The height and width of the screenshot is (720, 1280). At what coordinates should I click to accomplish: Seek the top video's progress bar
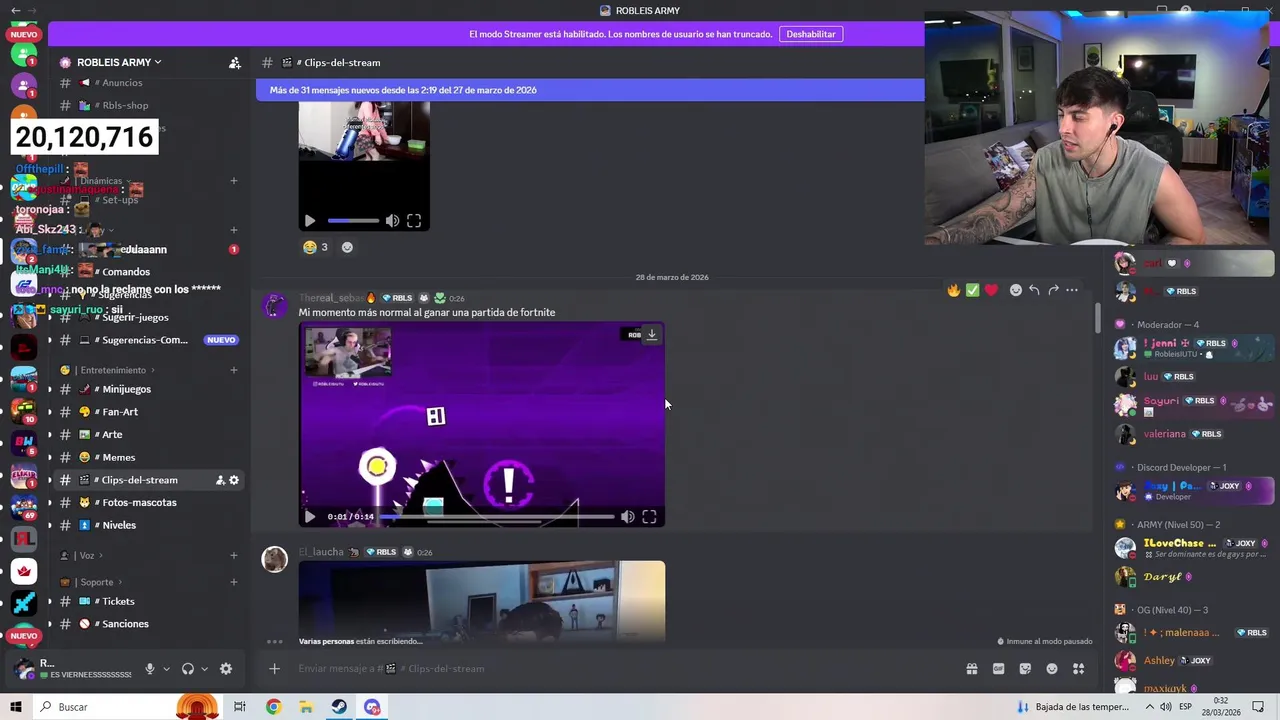coord(353,221)
